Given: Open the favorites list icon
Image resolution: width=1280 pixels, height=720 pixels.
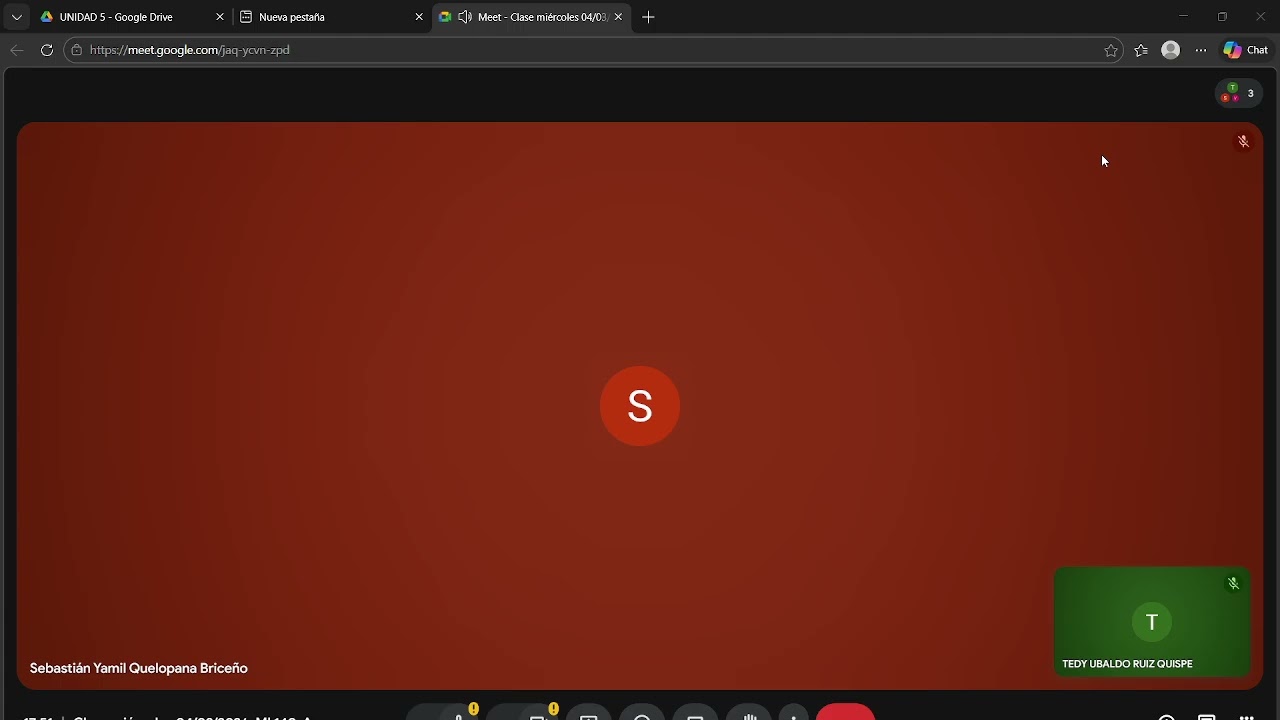Looking at the screenshot, I should (x=1141, y=50).
